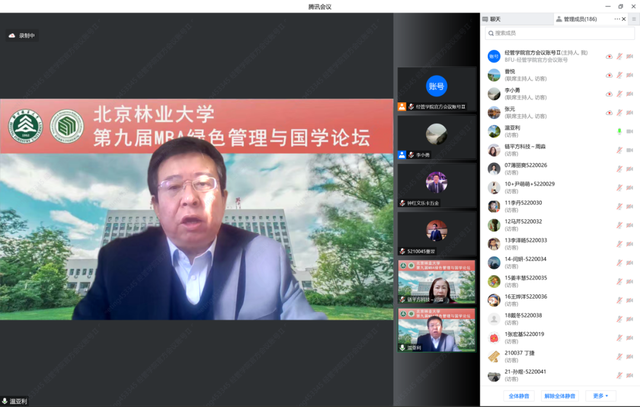Toggle camera icon of 14-闫明-5220034
640x407 pixels.
(630, 263)
